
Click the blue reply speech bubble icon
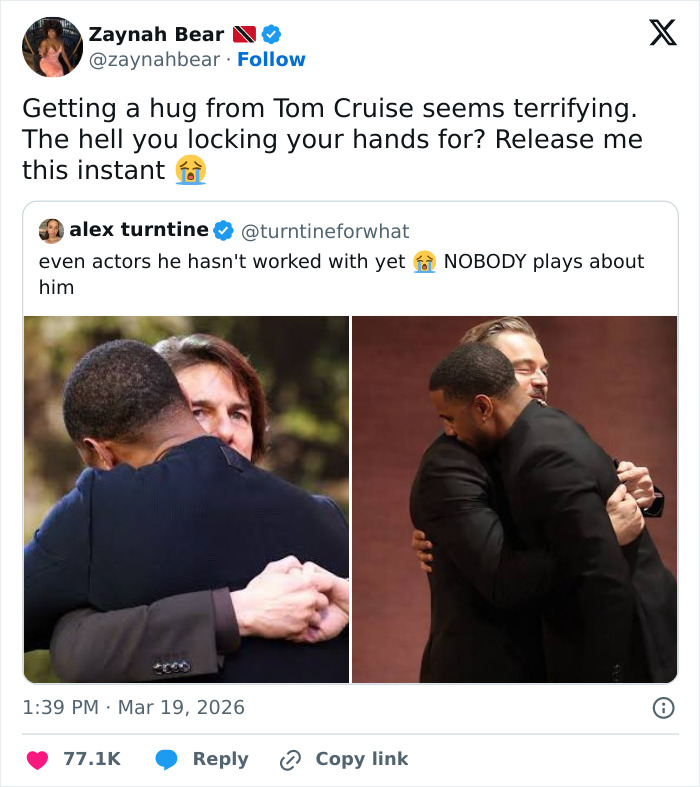[168, 759]
